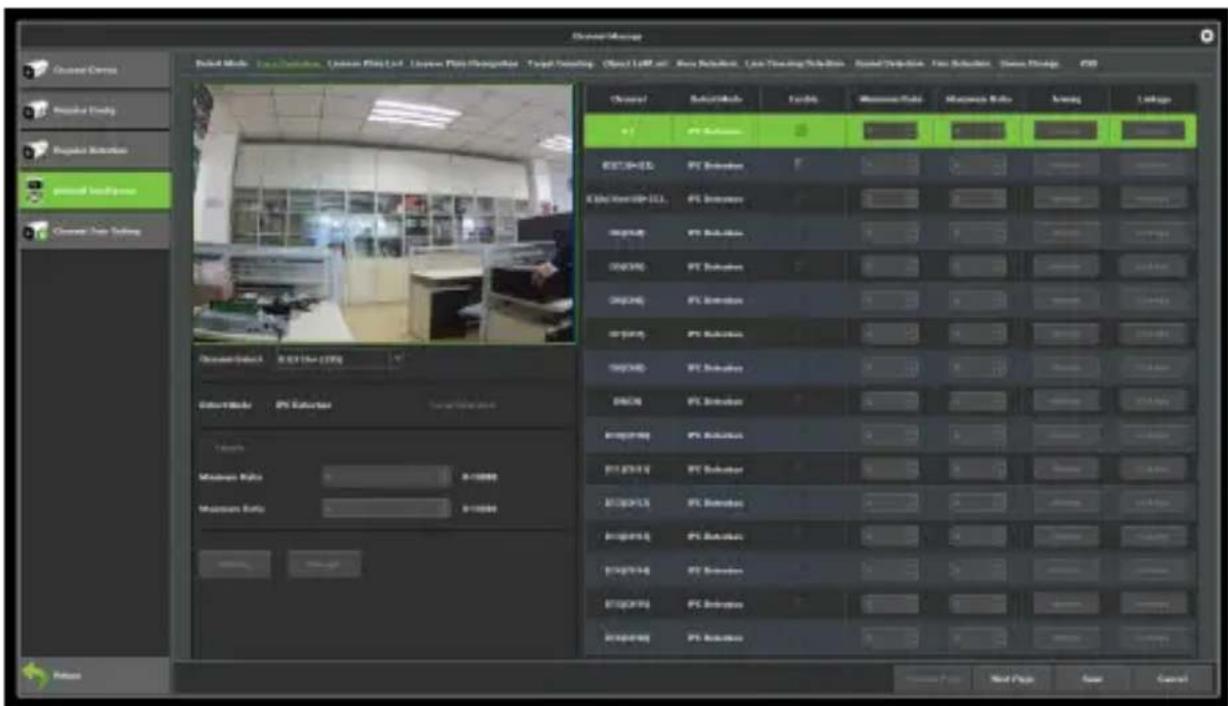Click the topmost sidebar camera icon
Image resolution: width=1228 pixels, height=706 pixels.
click(x=35, y=70)
